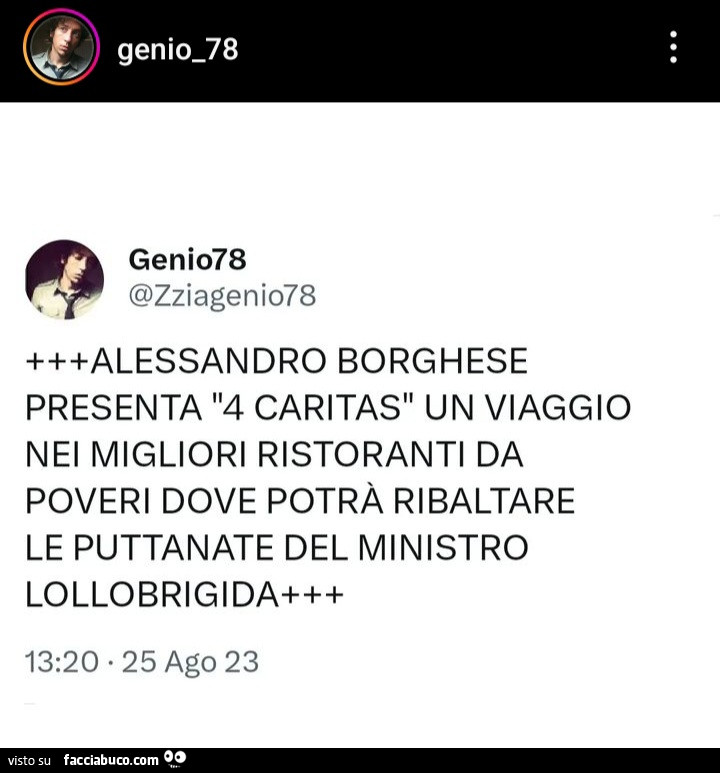Click the word RISTORANTI in tweet
The image size is (720, 773).
click(x=361, y=454)
